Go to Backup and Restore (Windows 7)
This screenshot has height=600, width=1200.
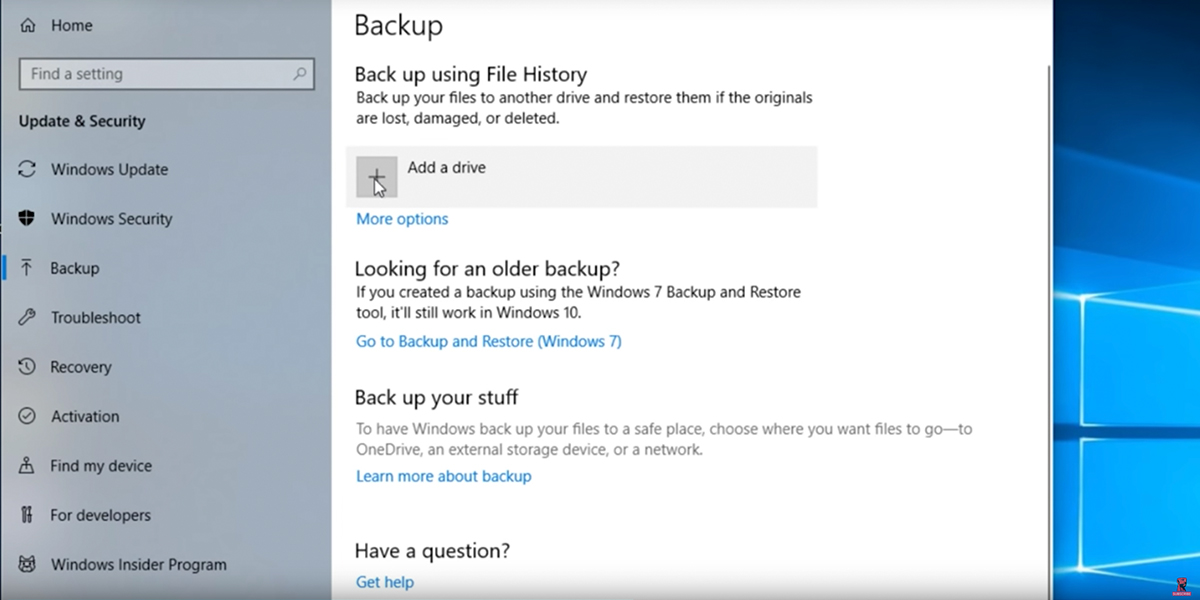click(x=488, y=341)
